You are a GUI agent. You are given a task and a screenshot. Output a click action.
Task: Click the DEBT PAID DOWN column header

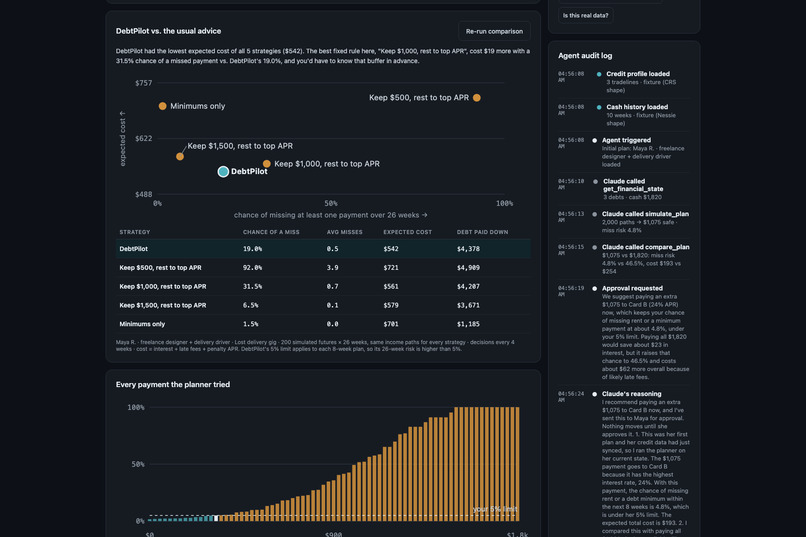[x=482, y=232]
